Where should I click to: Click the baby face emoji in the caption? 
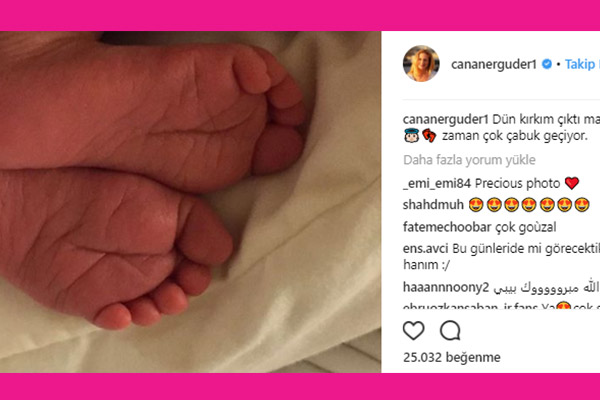412,136
